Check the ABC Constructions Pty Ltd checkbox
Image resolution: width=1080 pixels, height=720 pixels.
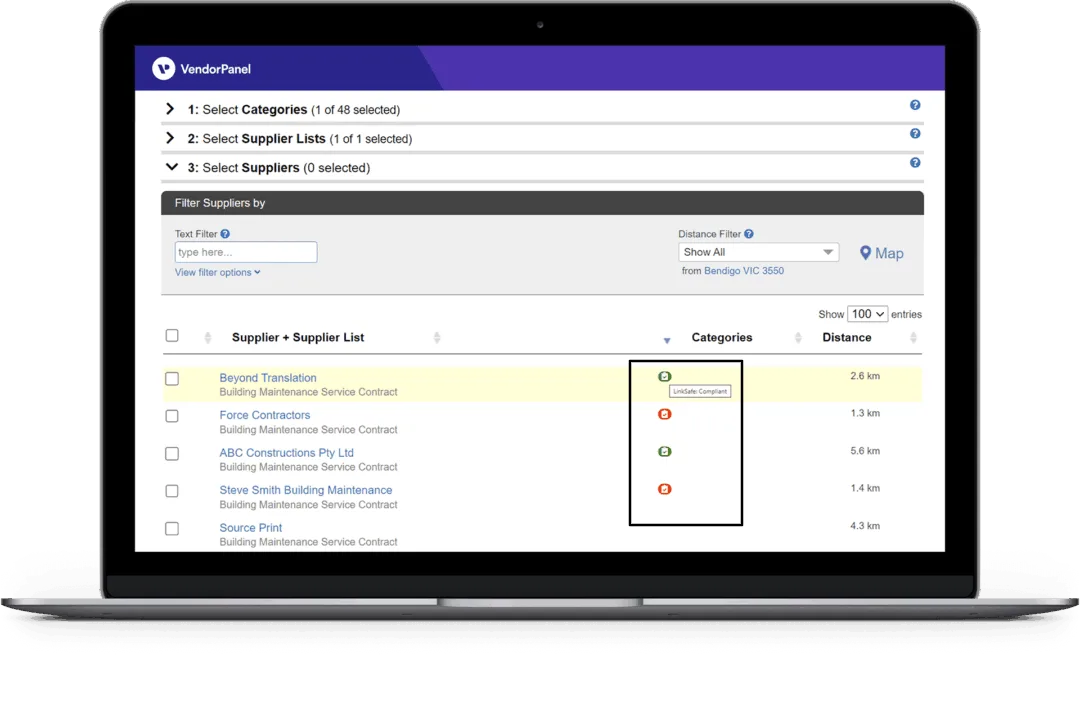(172, 453)
